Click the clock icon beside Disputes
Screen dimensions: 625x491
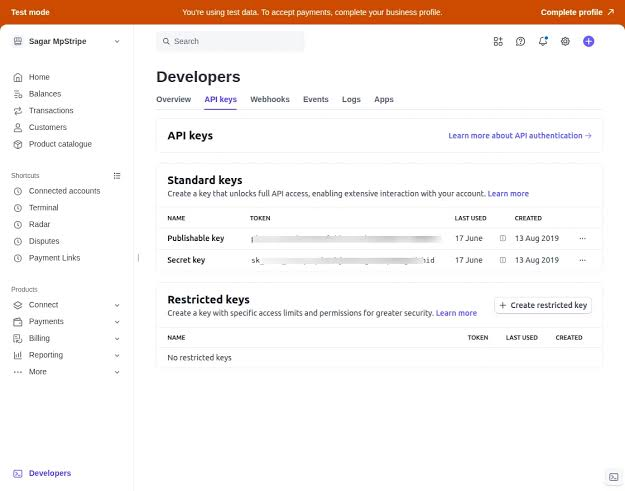(x=18, y=242)
